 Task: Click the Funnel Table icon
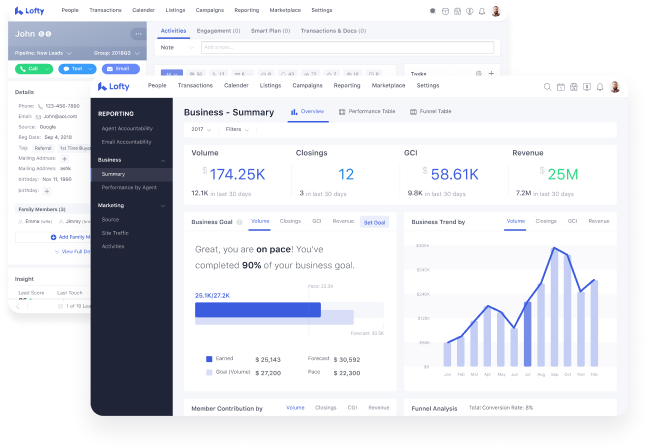[413, 112]
